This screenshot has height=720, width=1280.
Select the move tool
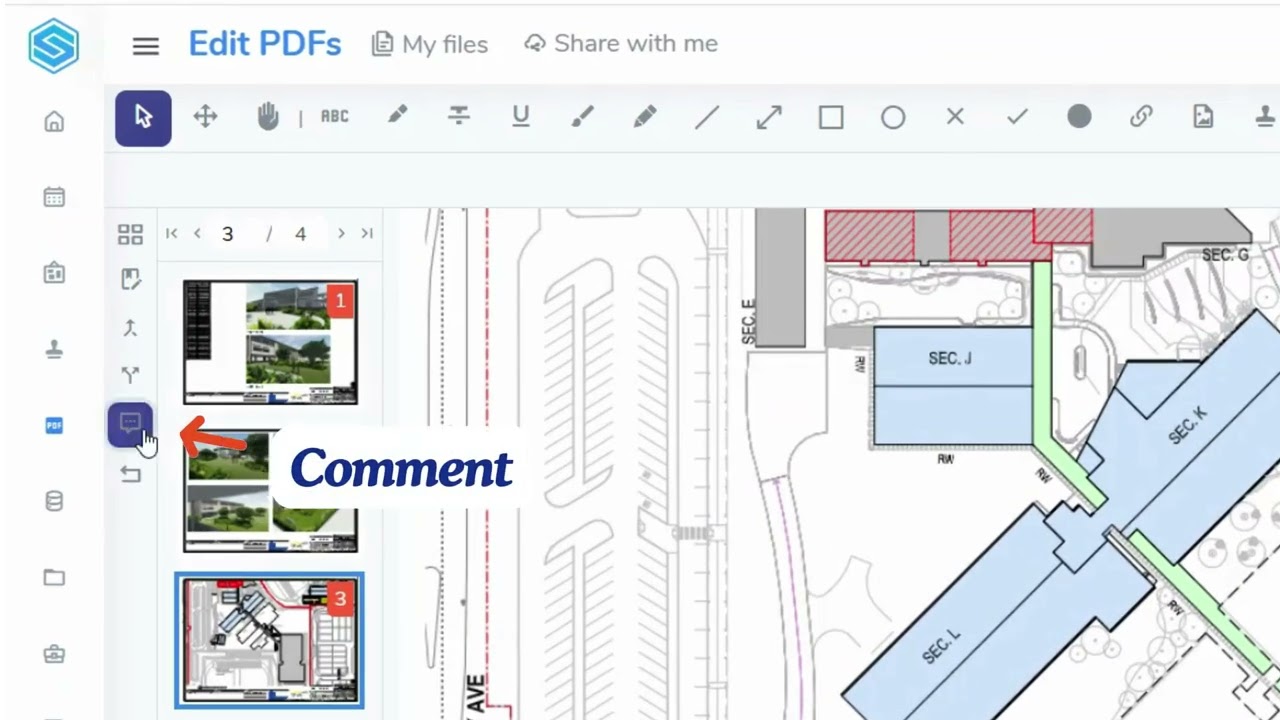(x=205, y=117)
